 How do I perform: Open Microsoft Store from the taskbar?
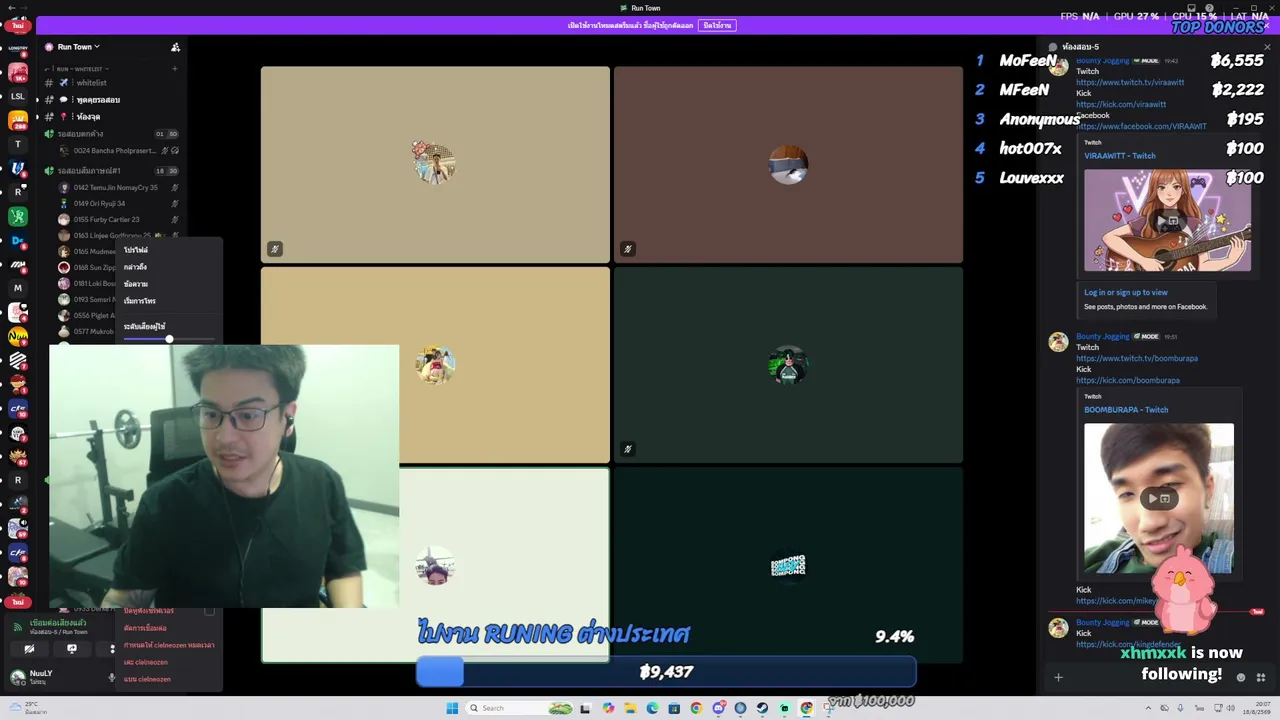[674, 708]
